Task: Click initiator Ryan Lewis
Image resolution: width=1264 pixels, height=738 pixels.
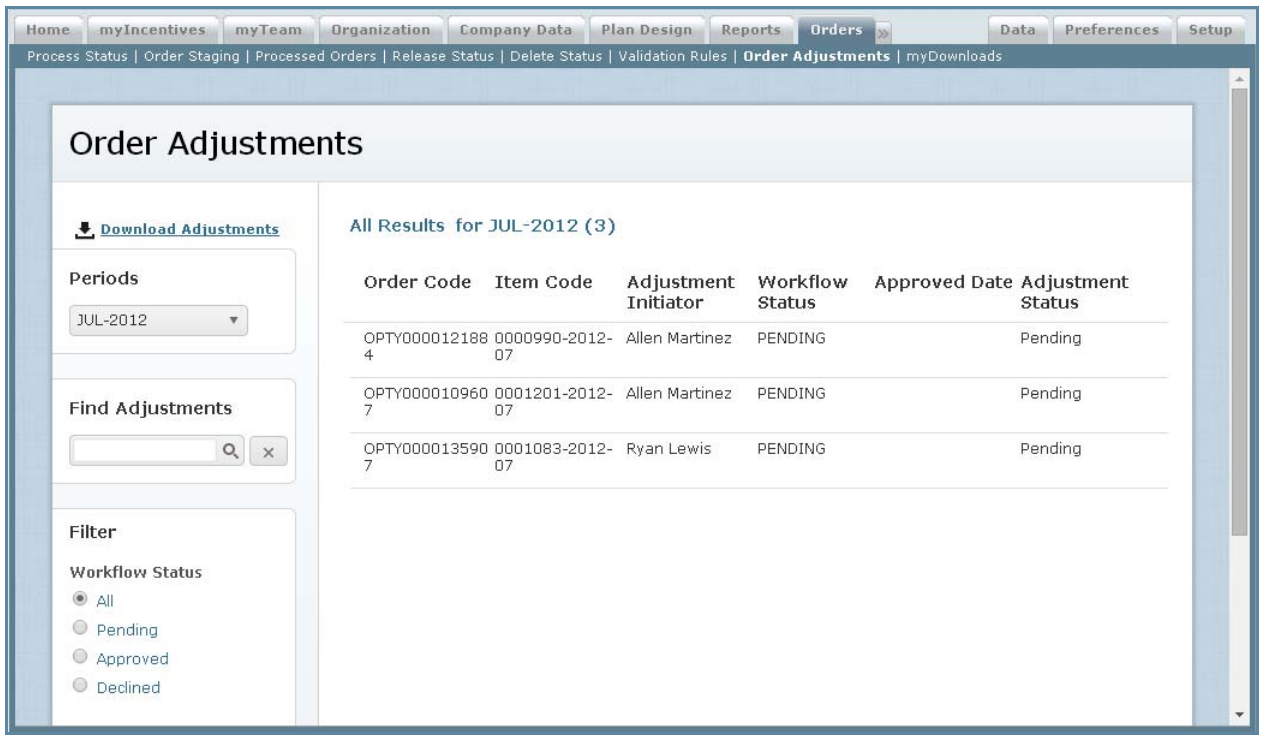Action: (x=668, y=449)
